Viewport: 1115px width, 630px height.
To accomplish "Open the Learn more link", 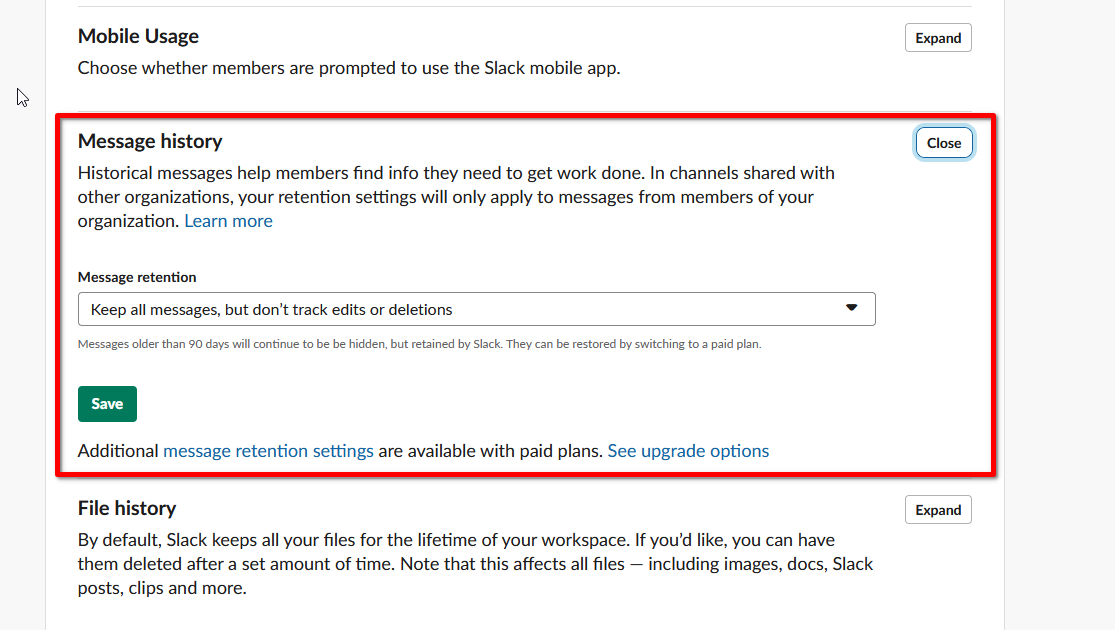I will point(228,221).
